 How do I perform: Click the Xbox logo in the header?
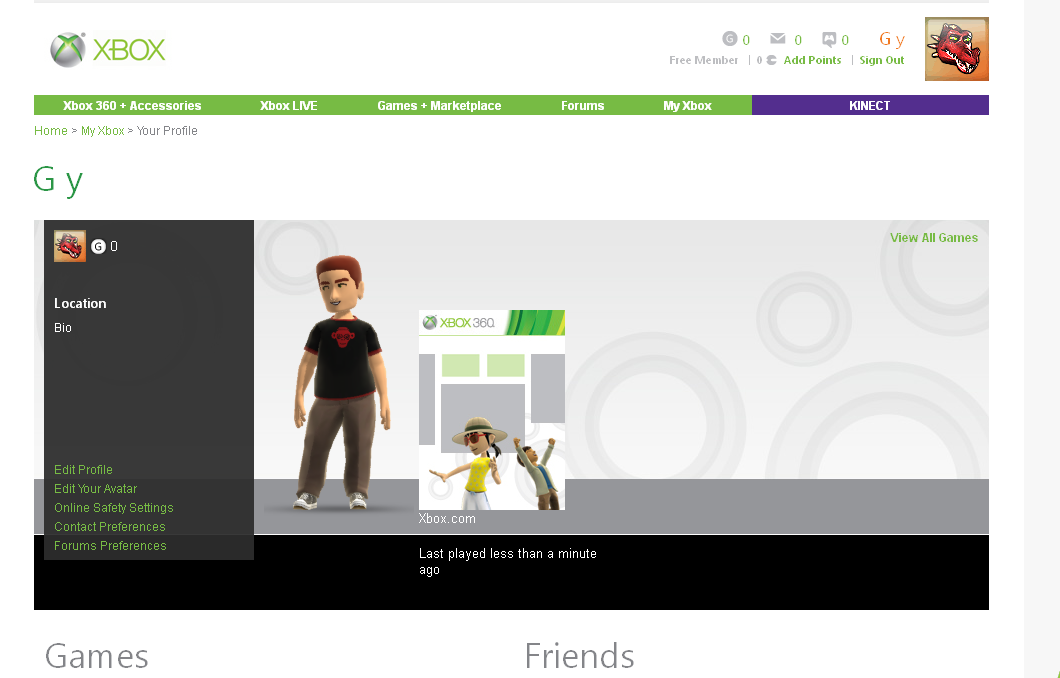107,49
